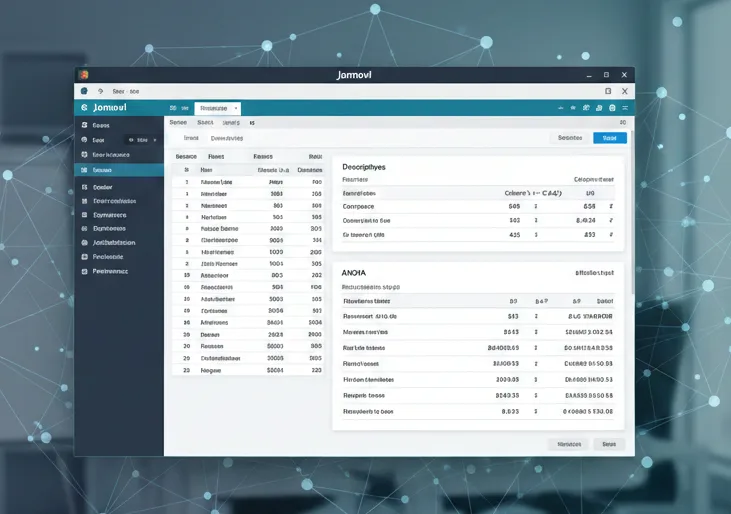This screenshot has width=731, height=514.
Task: Click the gray button left of the blue button
Action: (x=570, y=138)
